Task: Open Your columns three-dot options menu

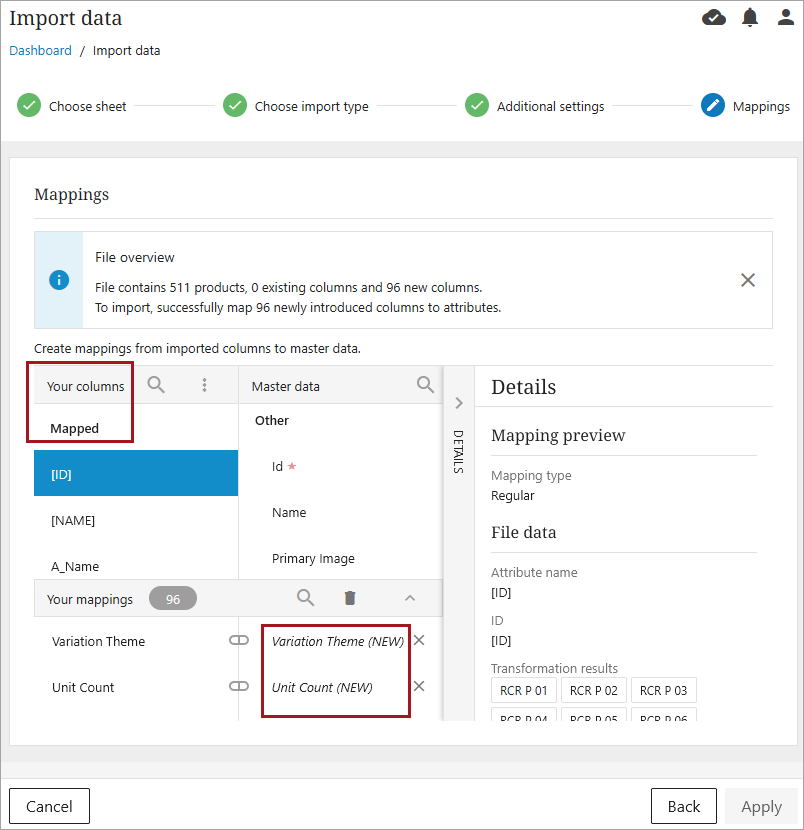Action: pos(204,385)
